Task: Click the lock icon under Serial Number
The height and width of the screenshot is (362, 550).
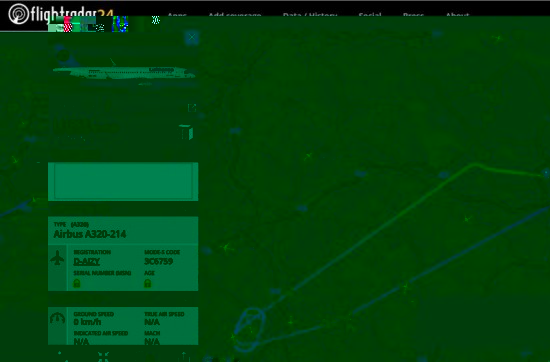Action: tap(77, 283)
